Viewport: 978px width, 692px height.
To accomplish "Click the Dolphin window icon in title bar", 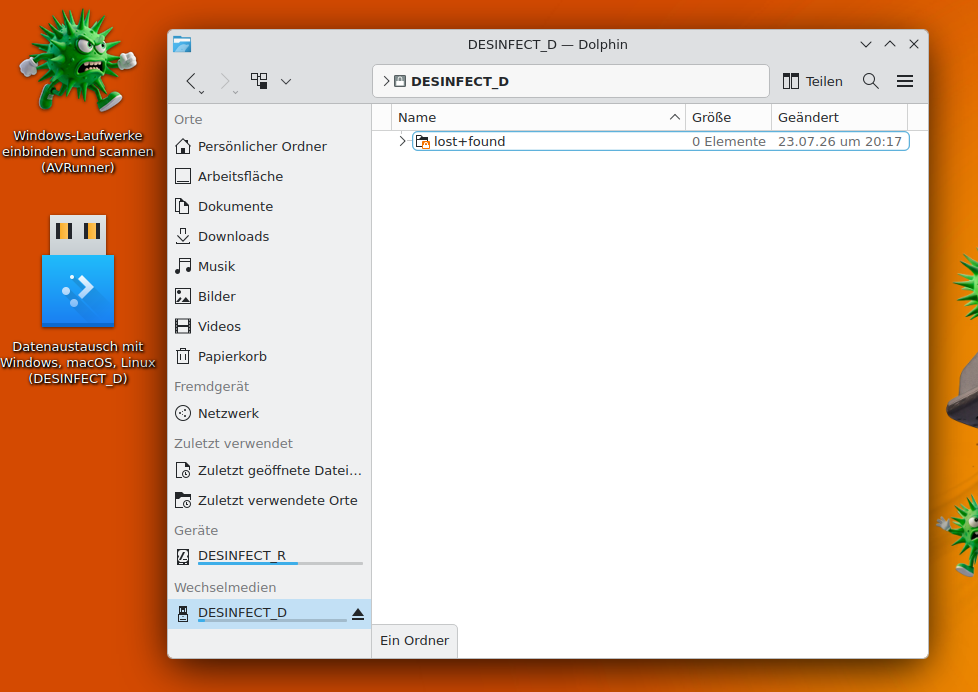I will click(182, 44).
